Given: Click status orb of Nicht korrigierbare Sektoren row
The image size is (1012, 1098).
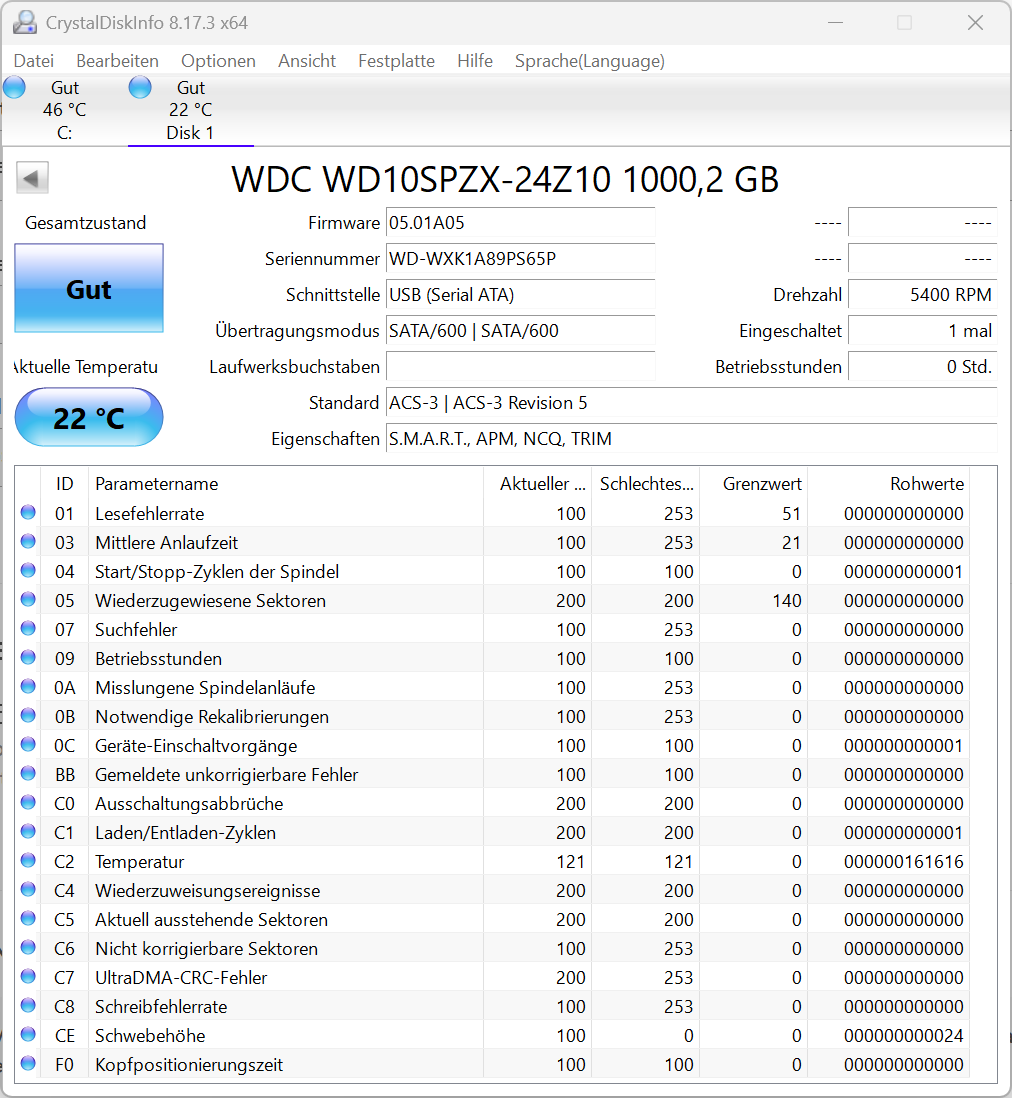Looking at the screenshot, I should tap(28, 947).
